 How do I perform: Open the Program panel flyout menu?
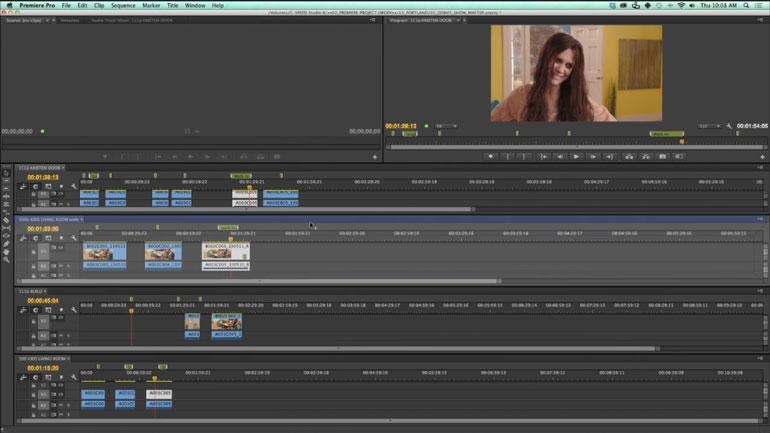[760, 20]
